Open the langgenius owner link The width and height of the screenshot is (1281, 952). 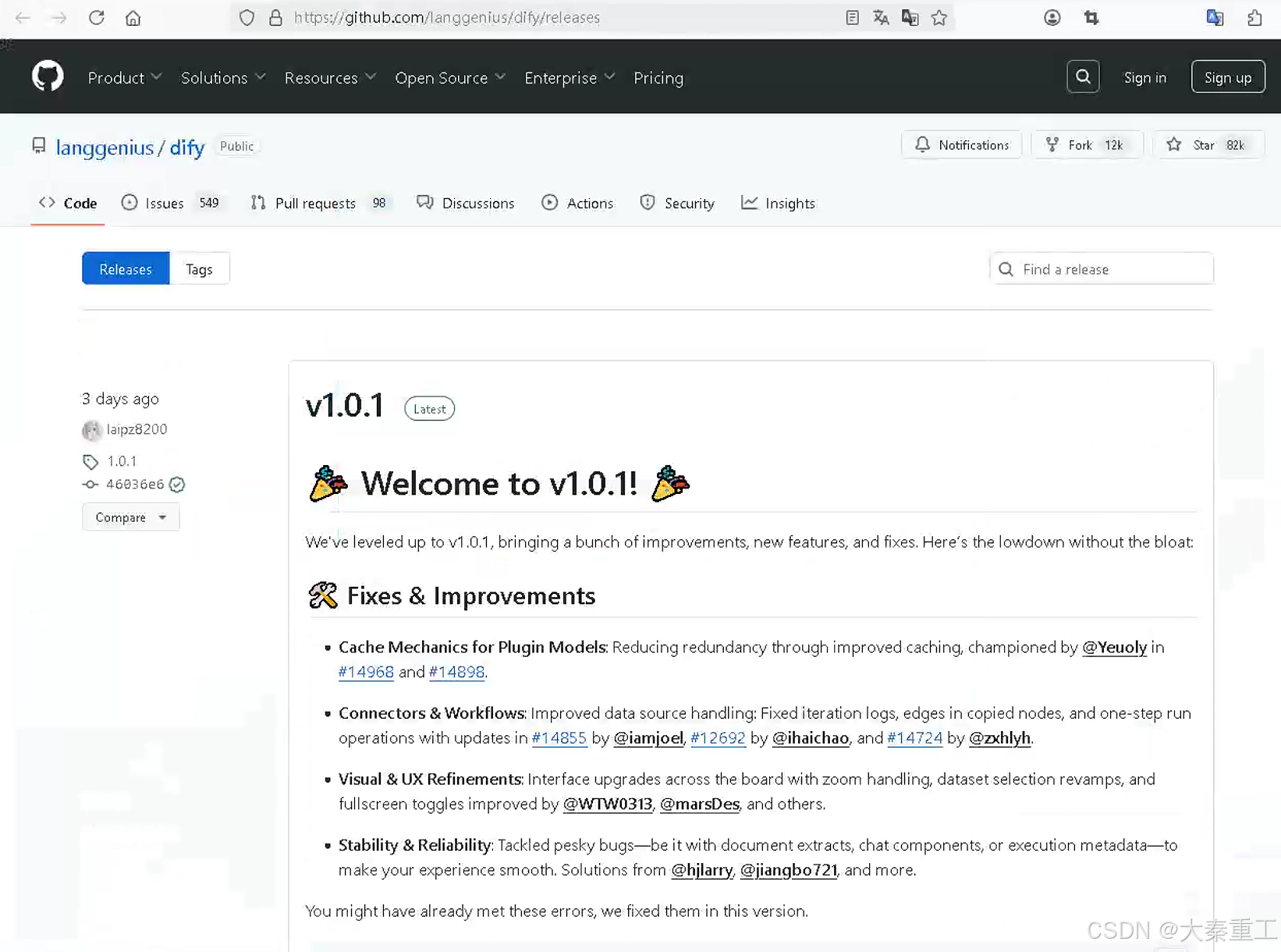(x=105, y=147)
